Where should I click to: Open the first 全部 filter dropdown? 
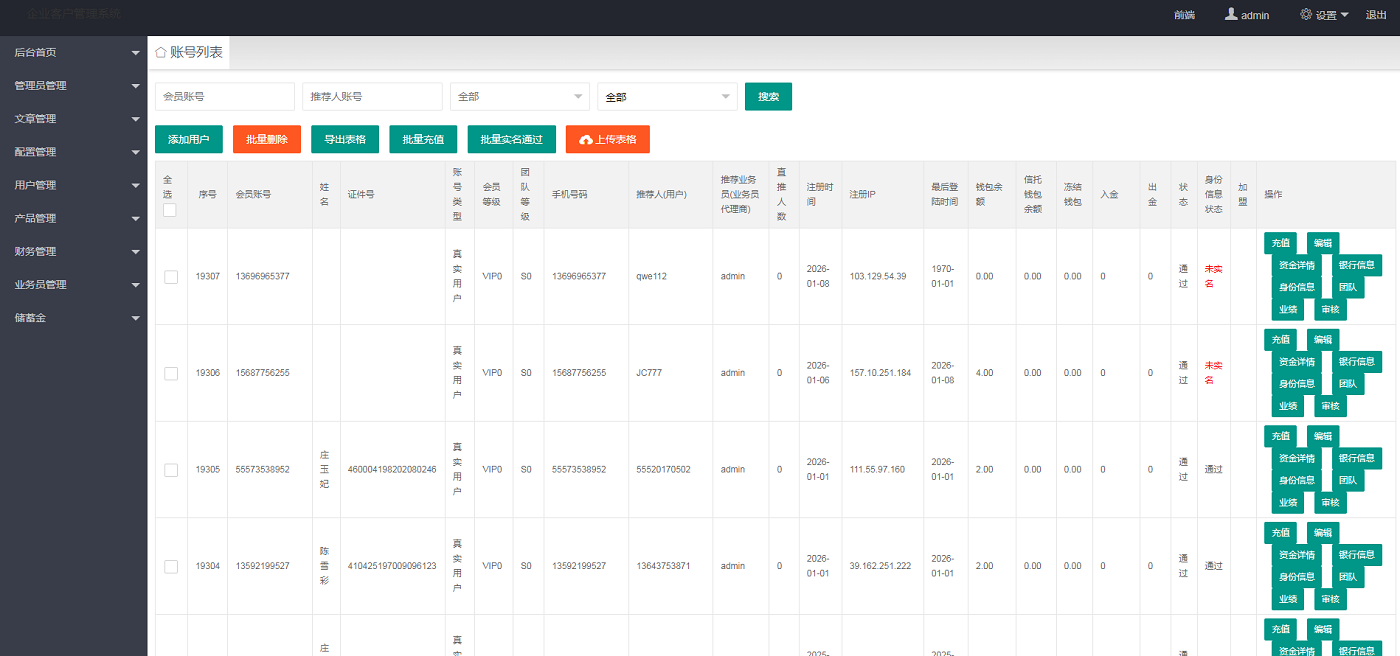(520, 97)
